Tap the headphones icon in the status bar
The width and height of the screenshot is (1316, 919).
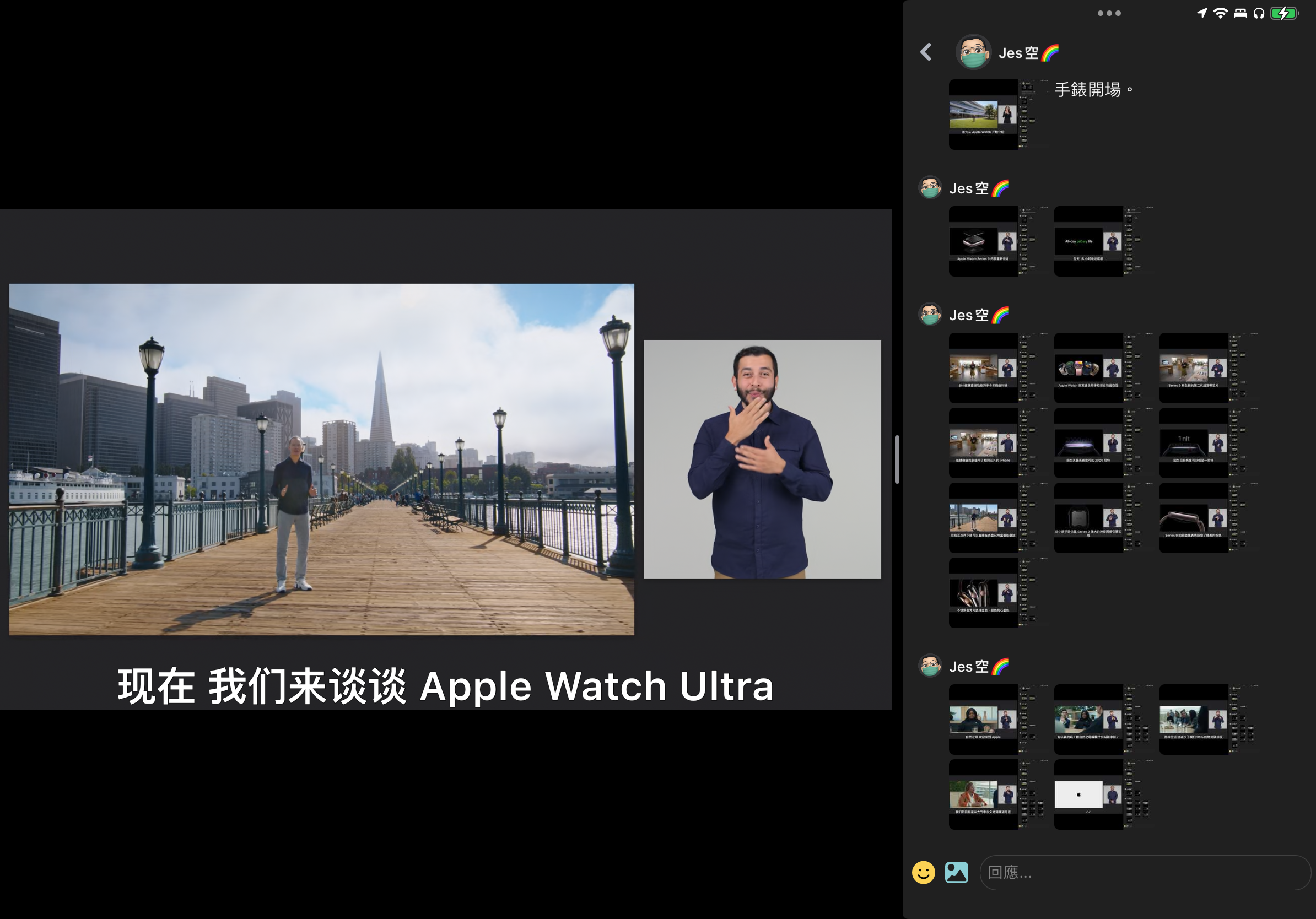pyautogui.click(x=1259, y=13)
